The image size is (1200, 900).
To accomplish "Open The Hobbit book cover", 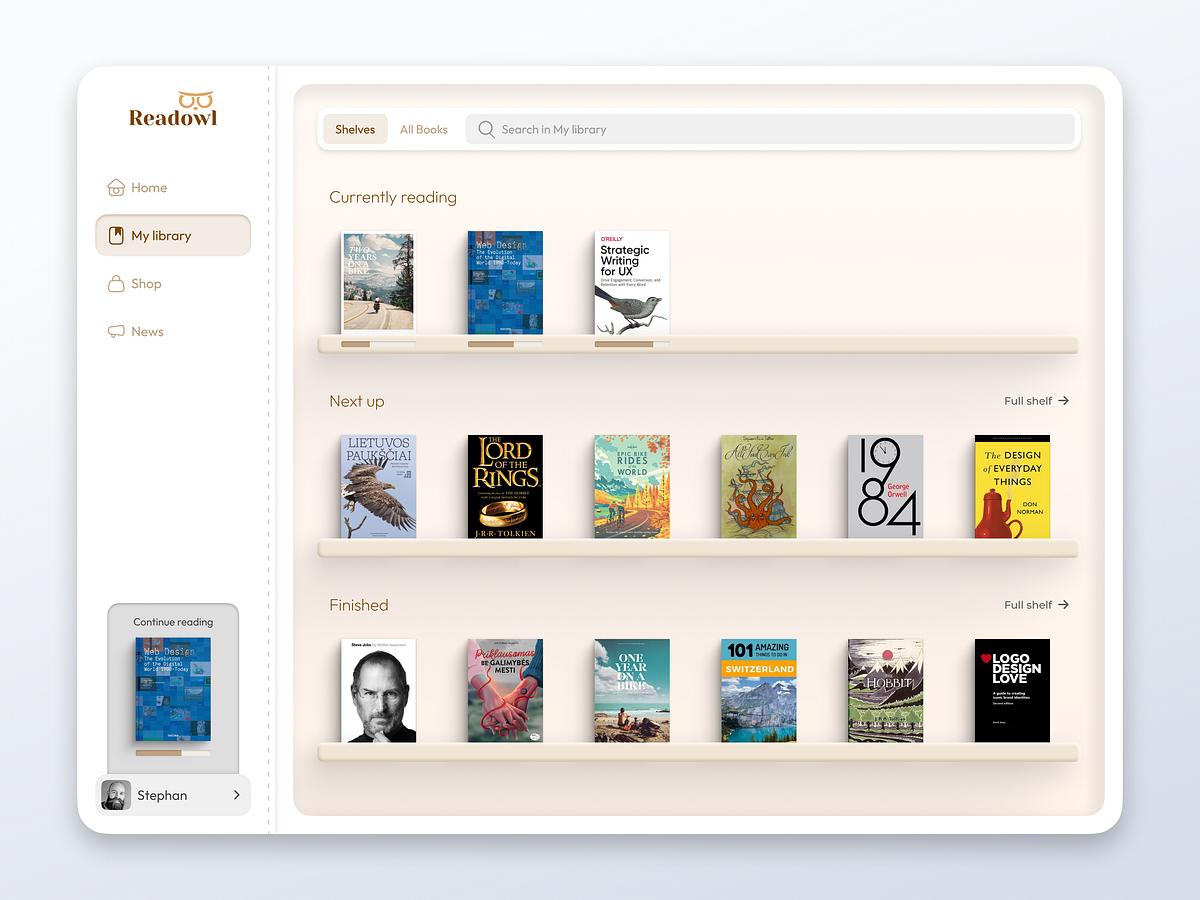I will [885, 690].
